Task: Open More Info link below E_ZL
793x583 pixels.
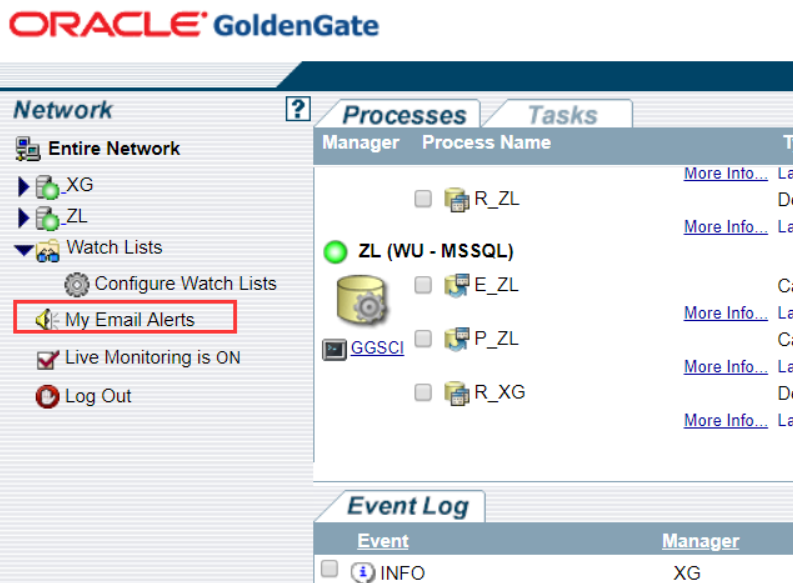Action: tap(726, 312)
